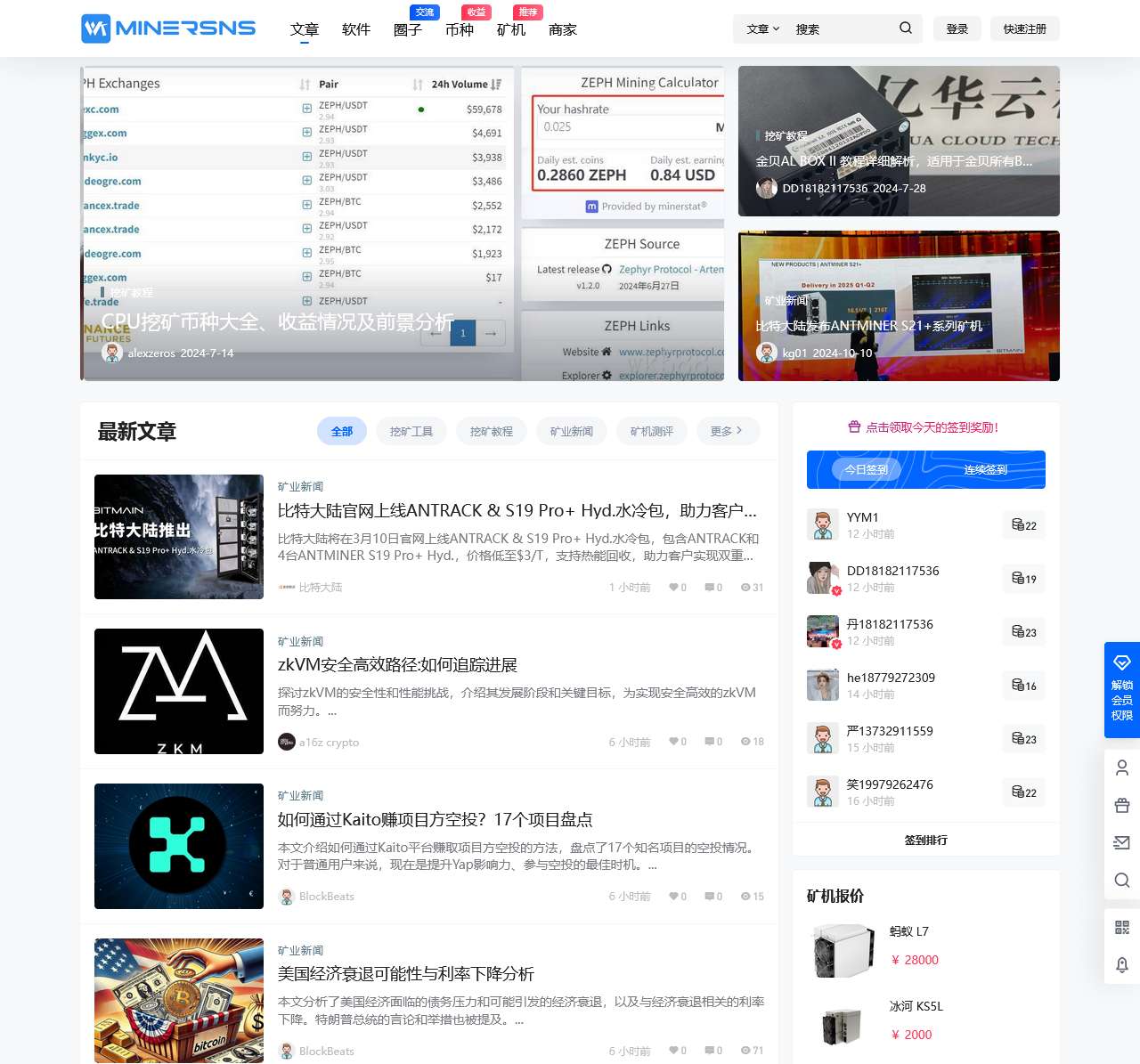This screenshot has height=1064, width=1140.
Task: Click coin points badge for he18779272309
Action: (1024, 686)
